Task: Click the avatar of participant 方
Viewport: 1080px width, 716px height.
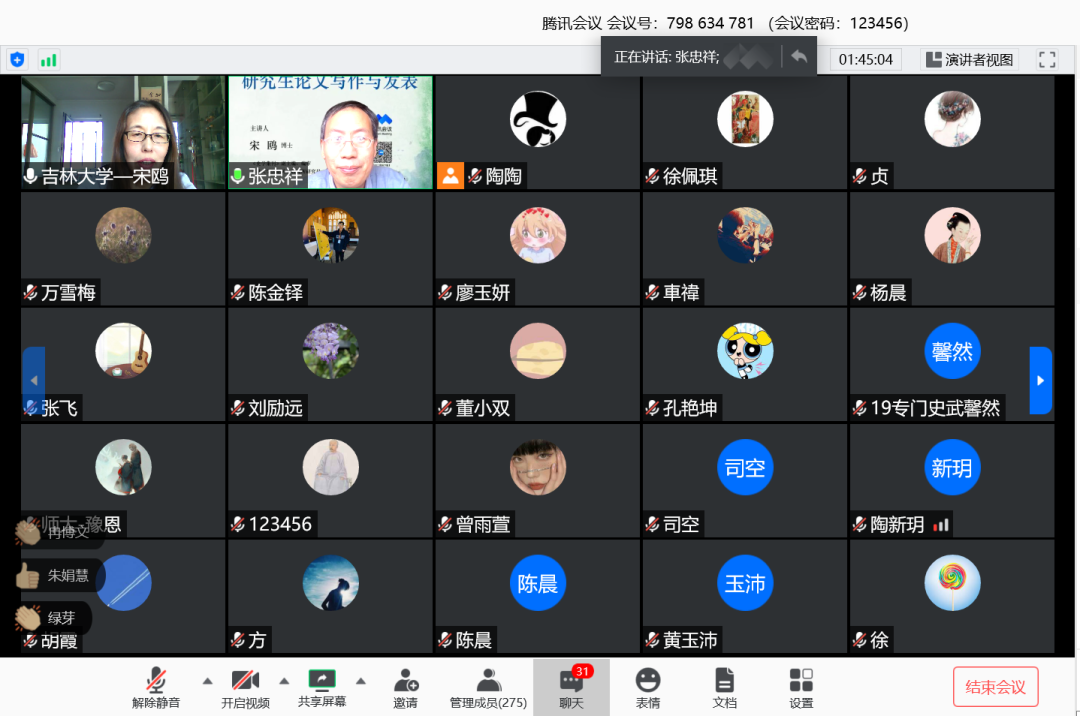Action: pos(331,583)
